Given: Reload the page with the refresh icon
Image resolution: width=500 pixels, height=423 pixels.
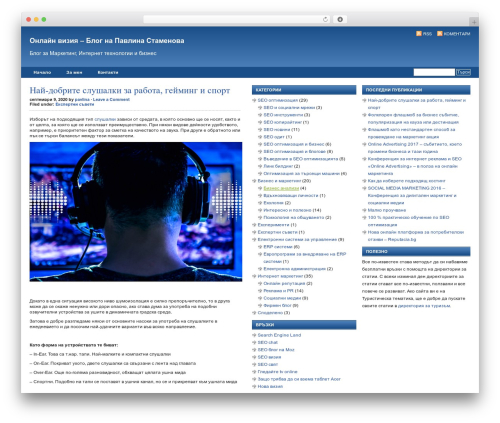Looking at the screenshot, I should (325, 19).
